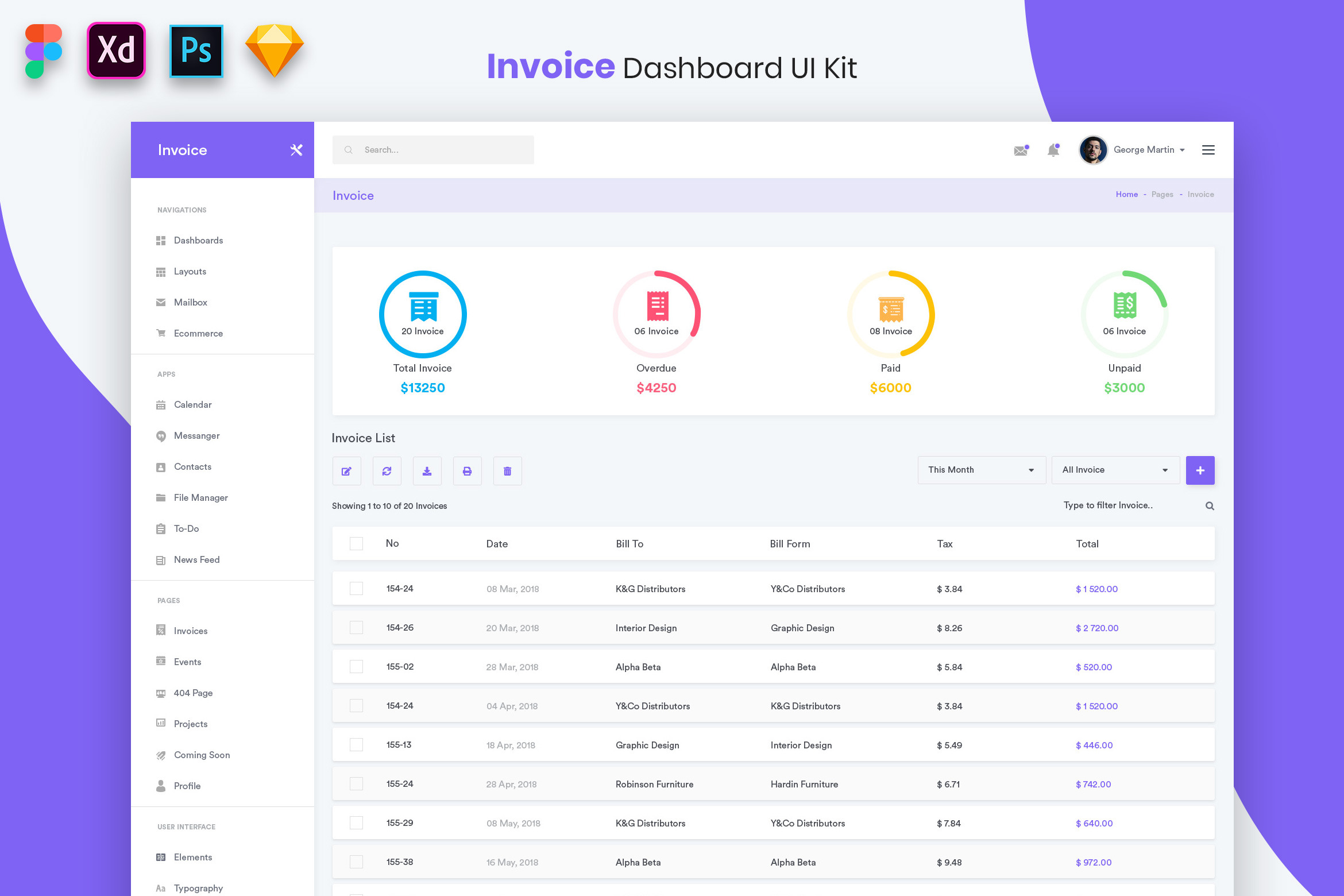Click the download invoices icon
This screenshot has height=896, width=1344.
click(x=427, y=471)
